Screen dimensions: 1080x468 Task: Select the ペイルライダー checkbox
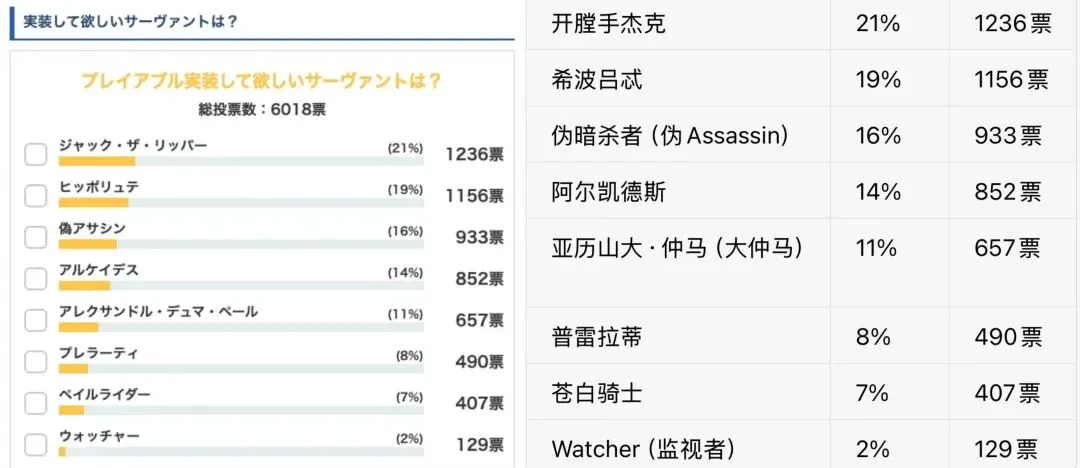tap(36, 403)
